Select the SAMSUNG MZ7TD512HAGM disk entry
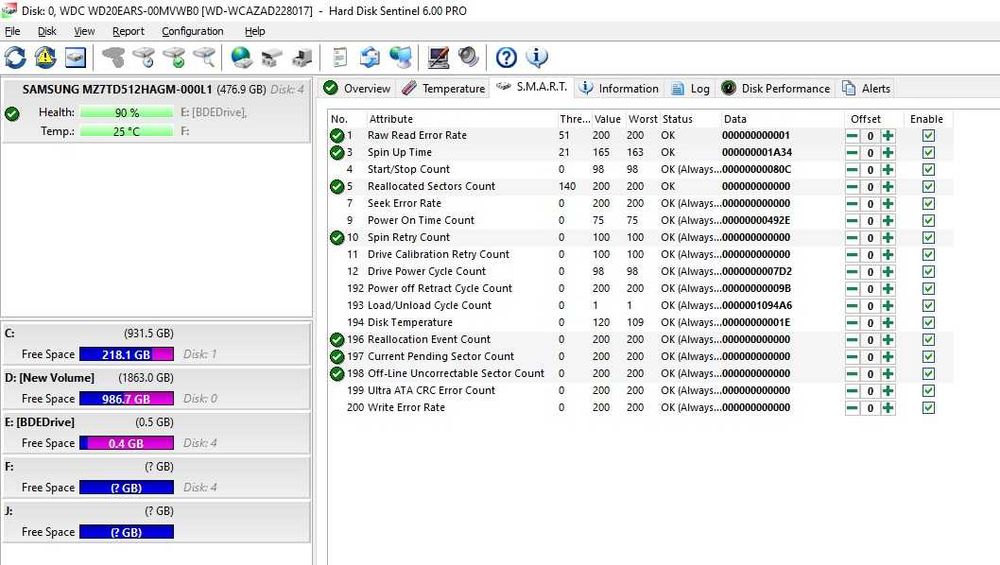The image size is (1000, 565). coord(157,111)
